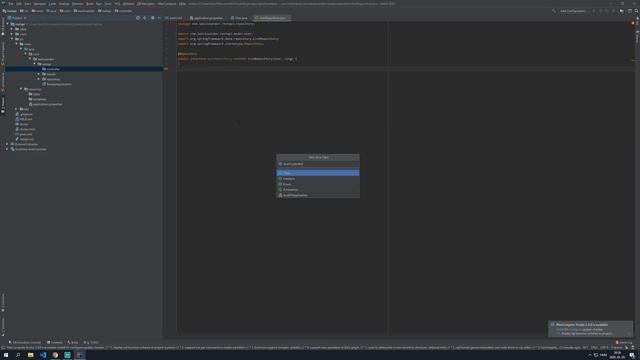Expand the .mvn folder arrow
Screen dimensions: 640x360
pos(12,34)
